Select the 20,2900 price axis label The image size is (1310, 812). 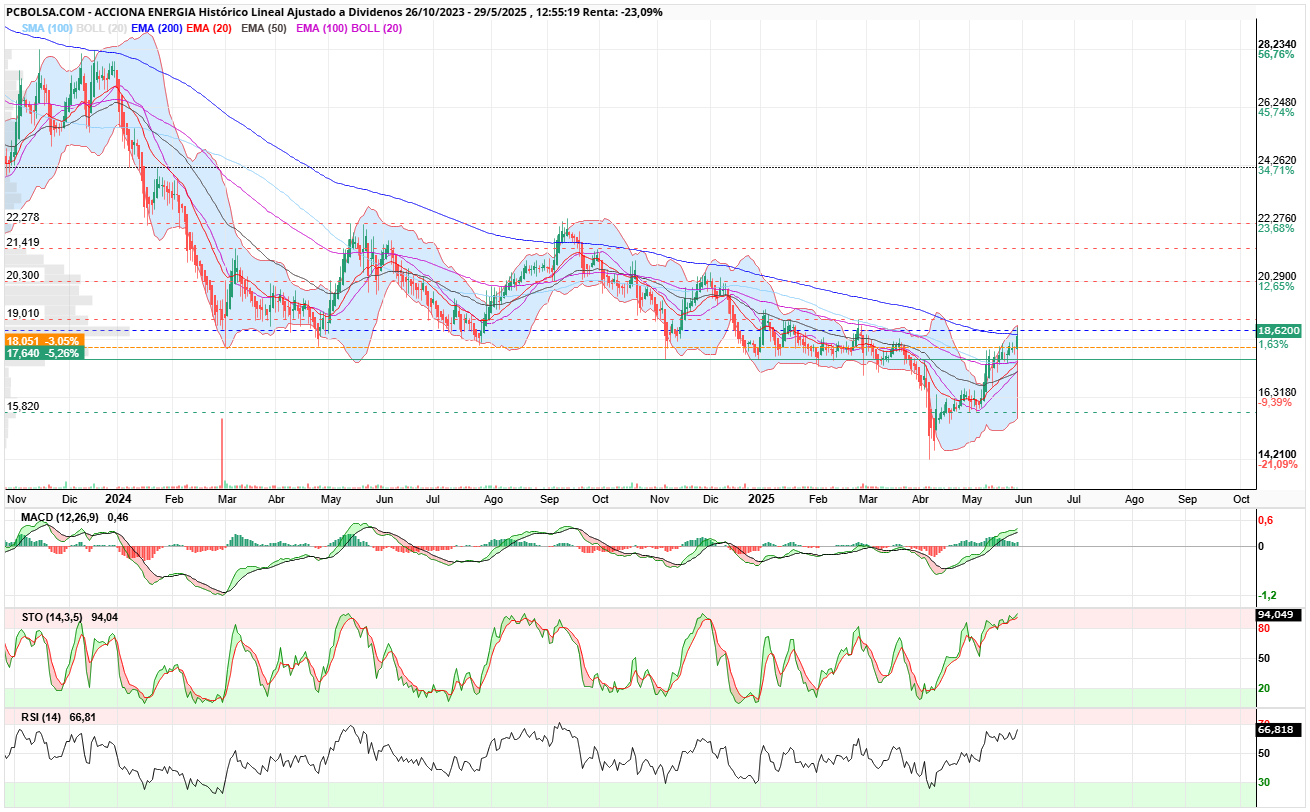tap(1277, 276)
